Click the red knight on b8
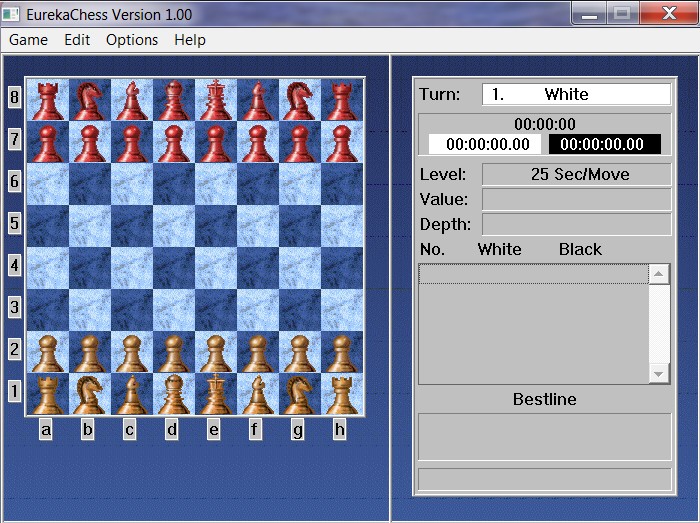Viewport: 700px width, 523px height. [90, 100]
